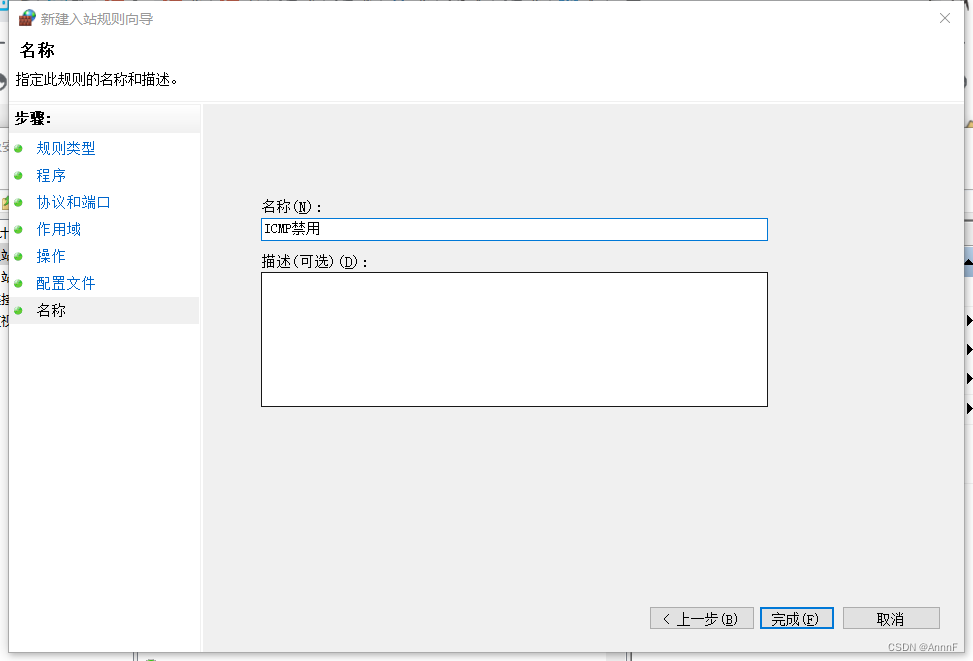This screenshot has width=973, height=661.
Task: Click the green bullet beside 作用域
Action: pos(19,230)
